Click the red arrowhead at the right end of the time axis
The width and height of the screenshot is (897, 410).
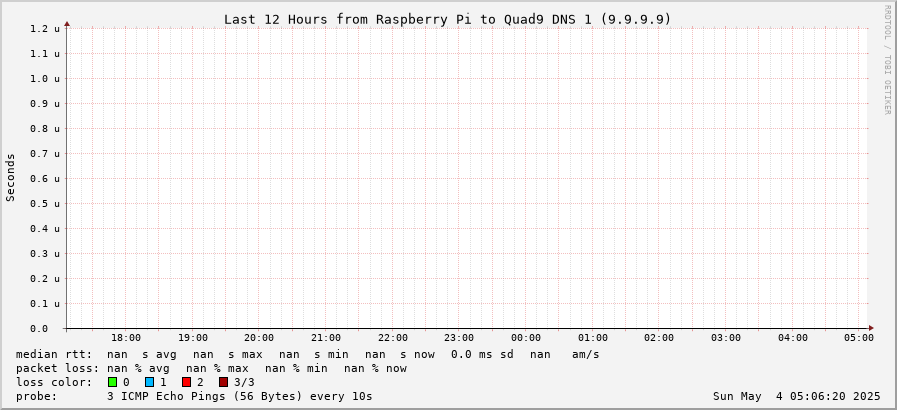click(x=871, y=328)
